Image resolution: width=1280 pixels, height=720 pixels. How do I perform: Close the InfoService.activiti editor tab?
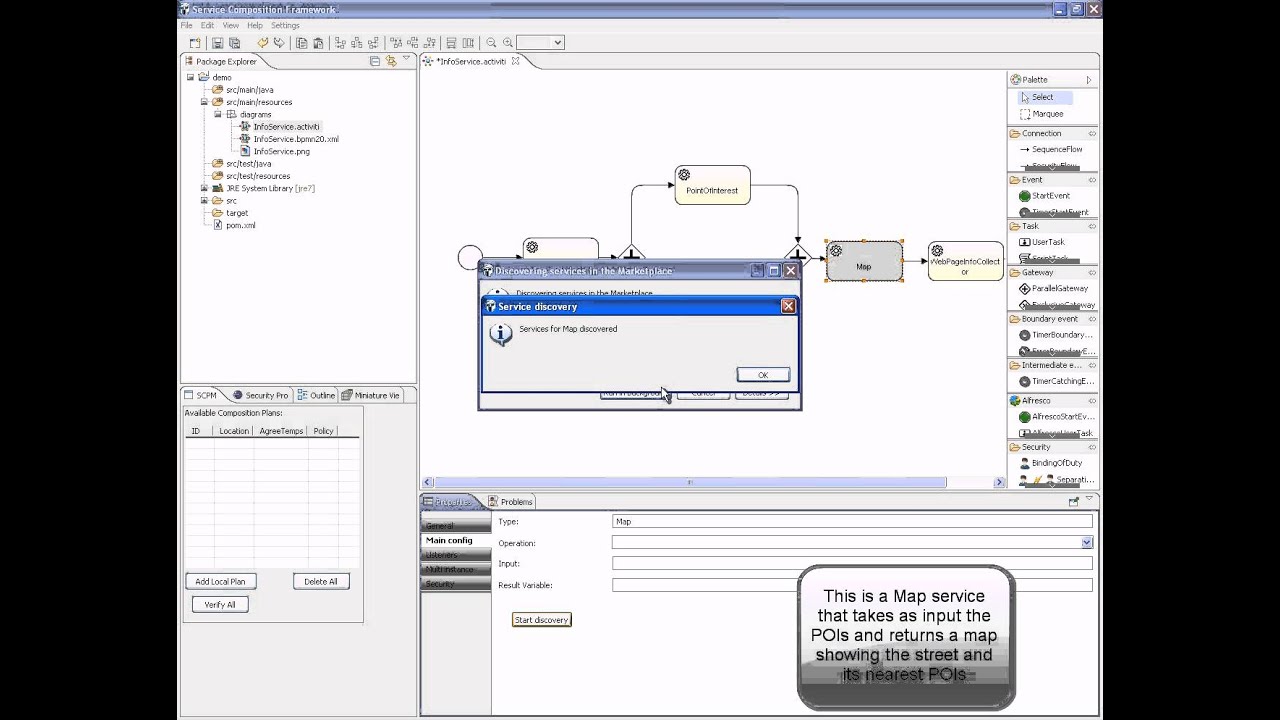tap(516, 61)
